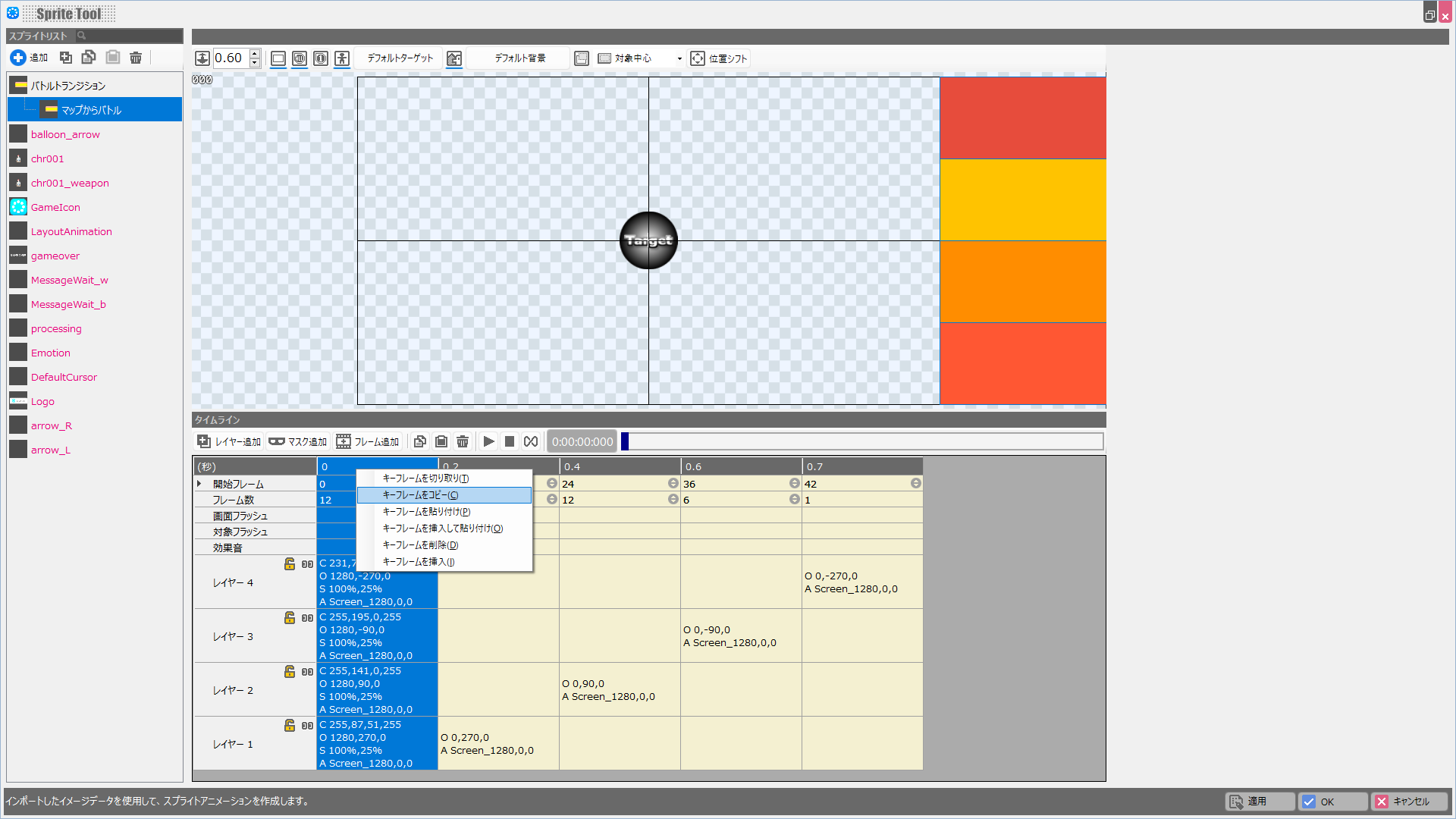The image size is (1456, 819).
Task: Click the 位置シフト position shift button
Action: point(719,58)
